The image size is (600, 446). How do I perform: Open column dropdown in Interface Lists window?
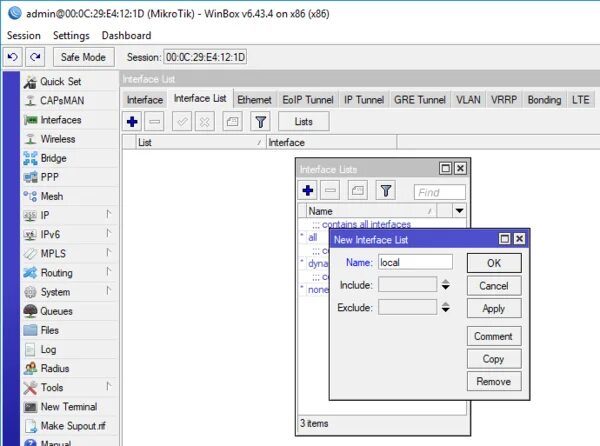coord(459,211)
